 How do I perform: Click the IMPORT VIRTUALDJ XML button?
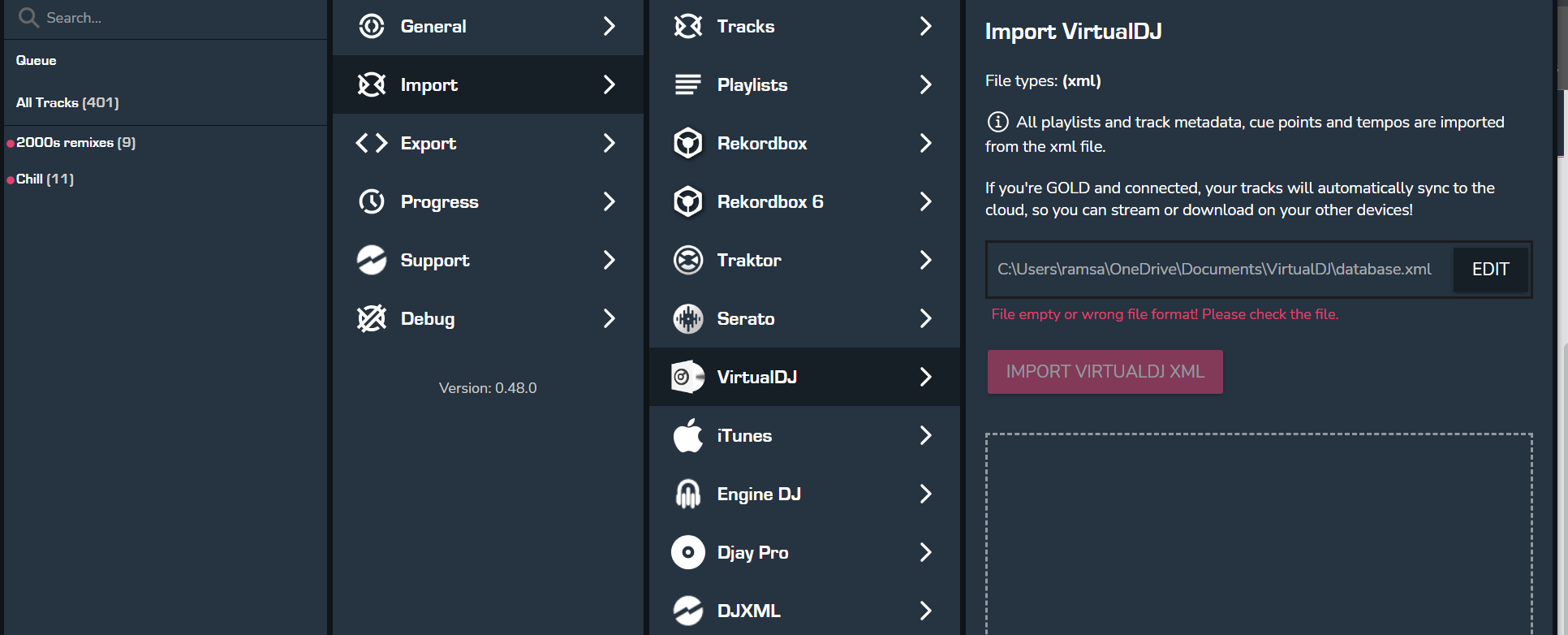coord(1105,372)
